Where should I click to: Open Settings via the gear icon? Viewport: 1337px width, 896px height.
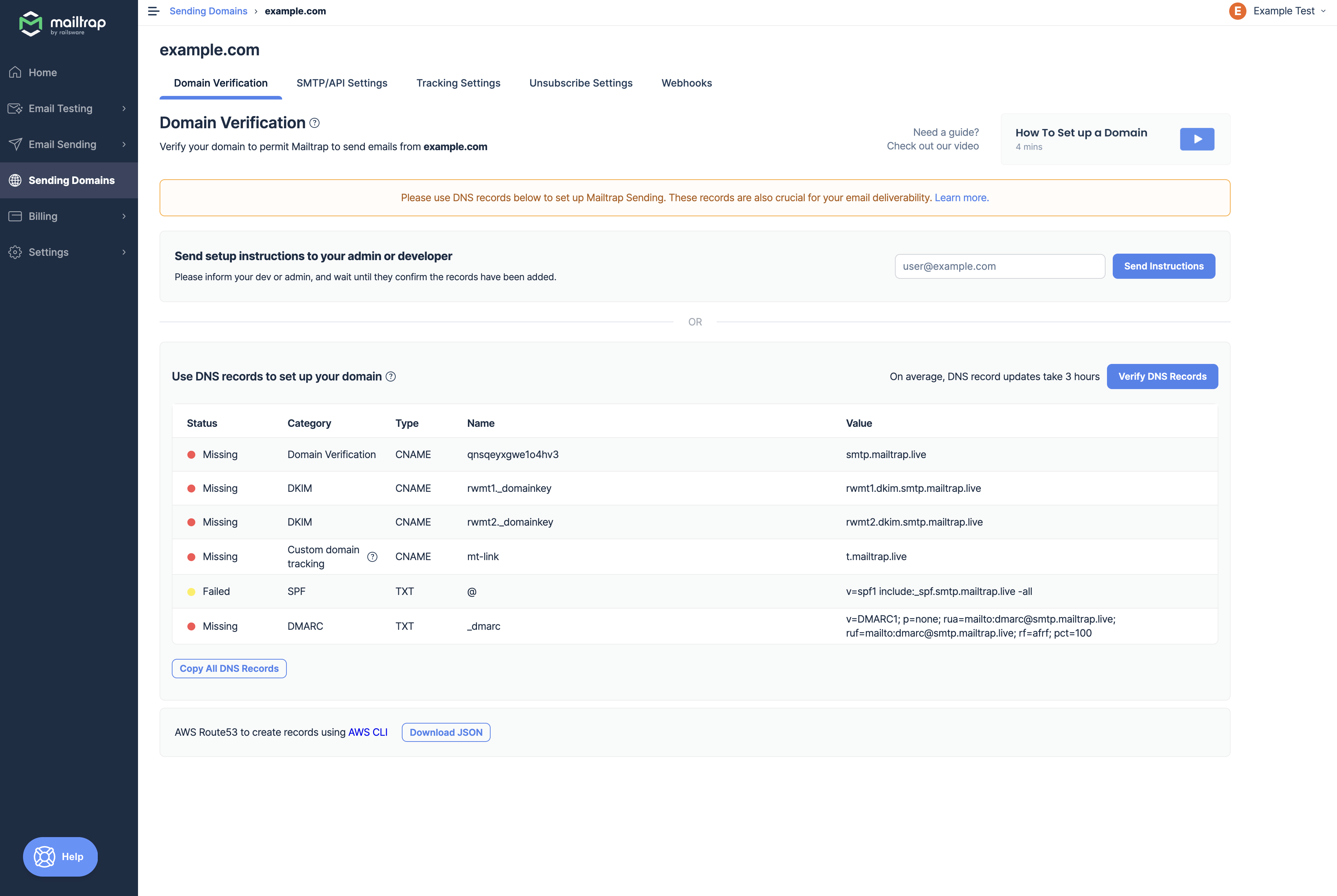15,252
